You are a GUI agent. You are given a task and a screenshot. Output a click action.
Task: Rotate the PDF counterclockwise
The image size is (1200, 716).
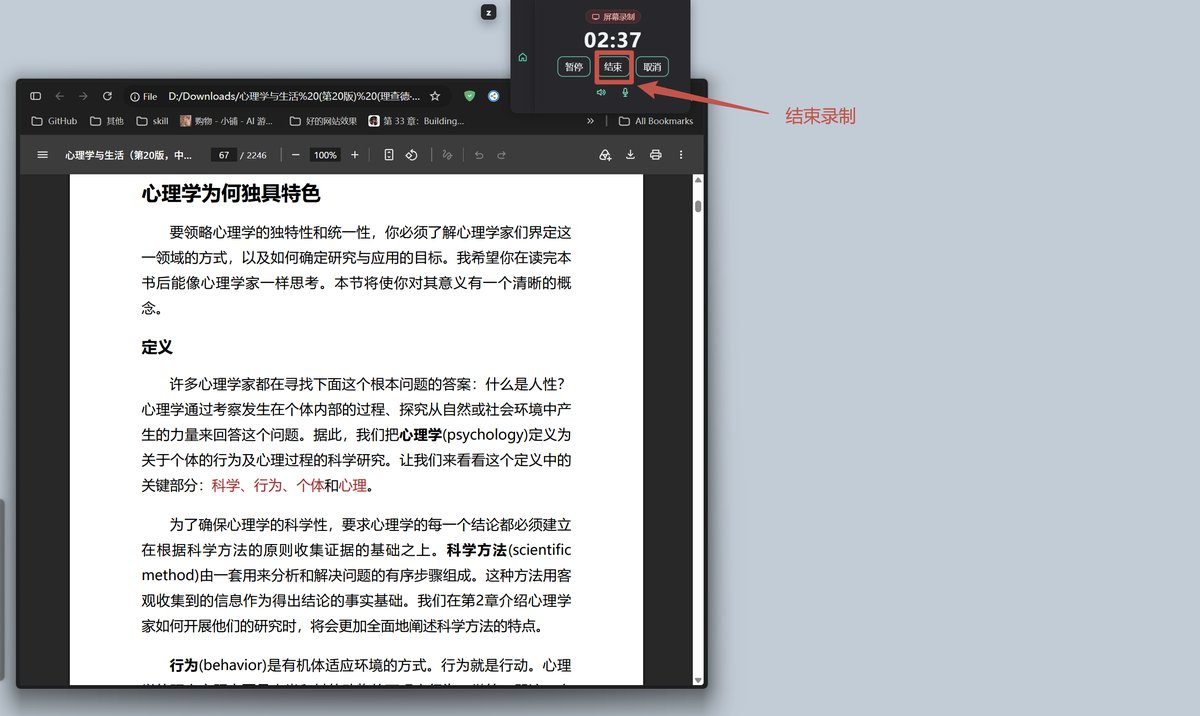click(411, 155)
